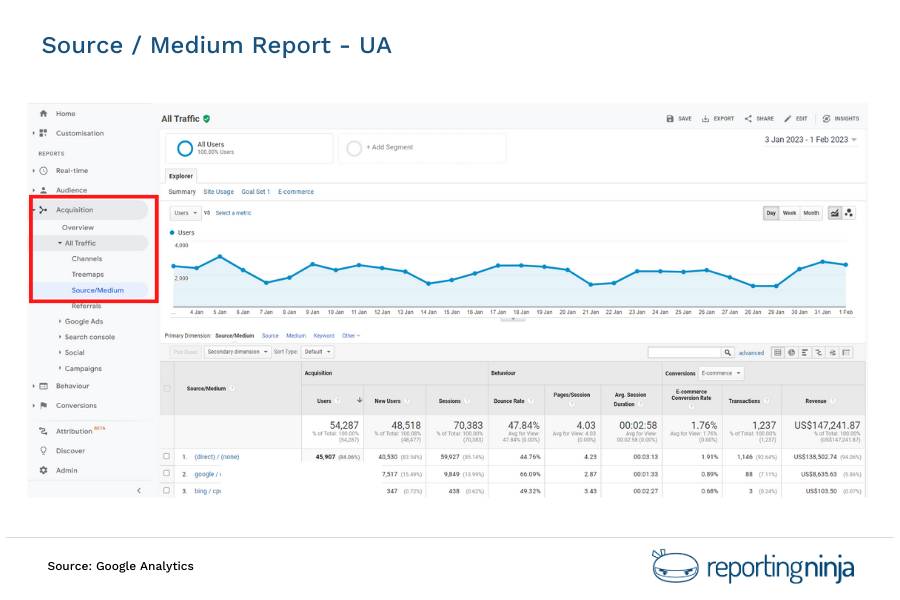Set primary dimension to Medium
Viewport: 900px width, 600px height.
click(296, 336)
